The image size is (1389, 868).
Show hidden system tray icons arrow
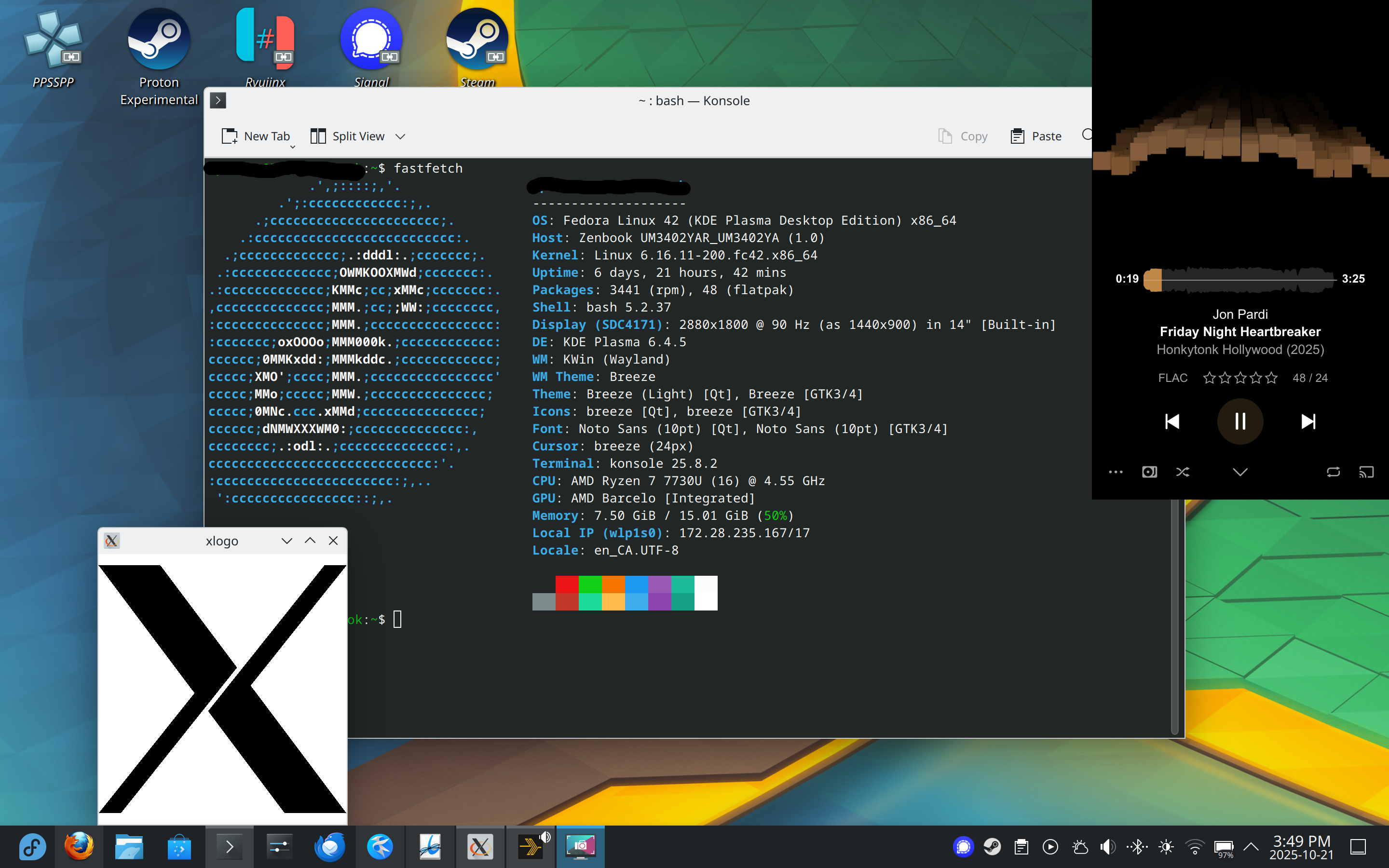tap(1251, 846)
